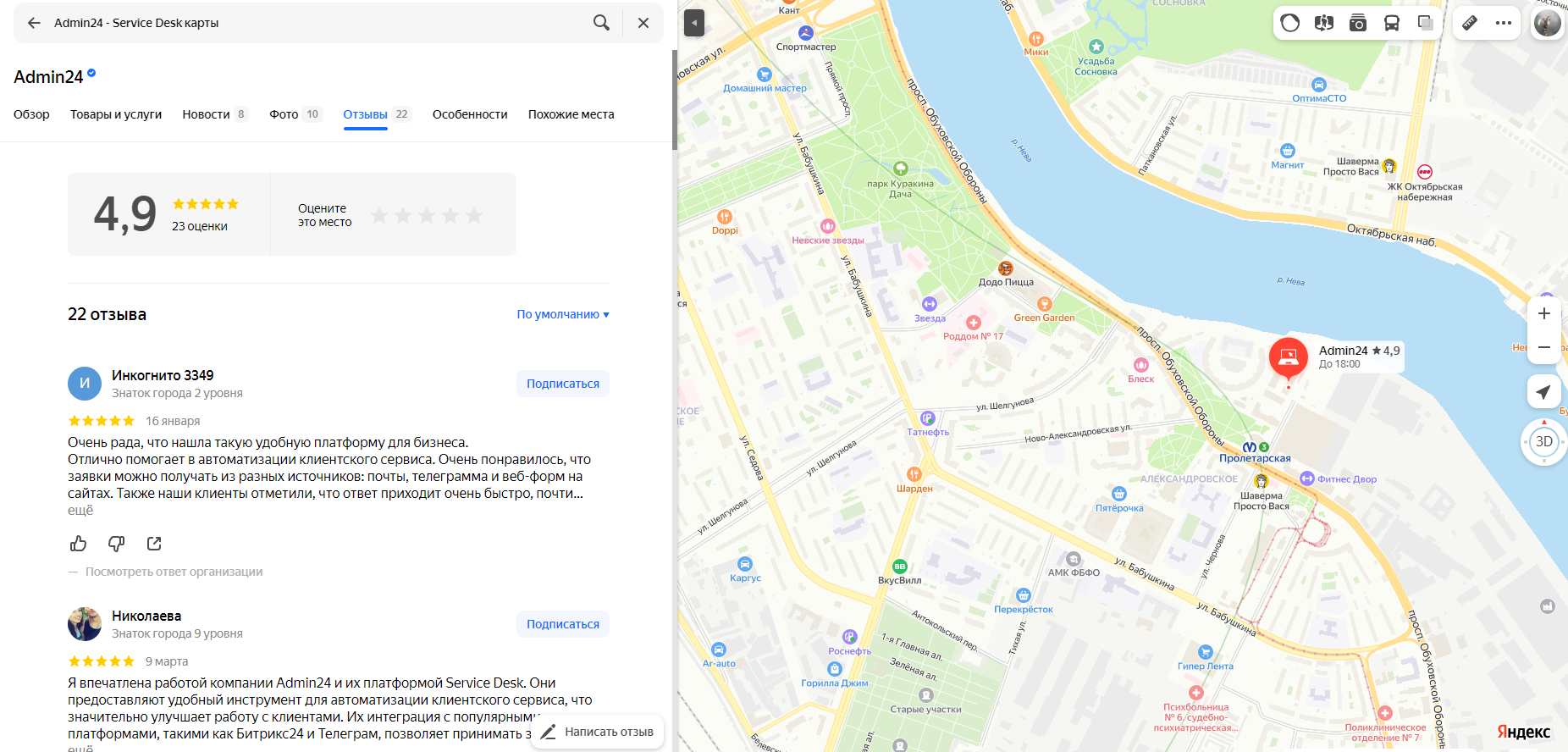Open the Особенности tab
The height and width of the screenshot is (752, 1568).
click(x=470, y=114)
